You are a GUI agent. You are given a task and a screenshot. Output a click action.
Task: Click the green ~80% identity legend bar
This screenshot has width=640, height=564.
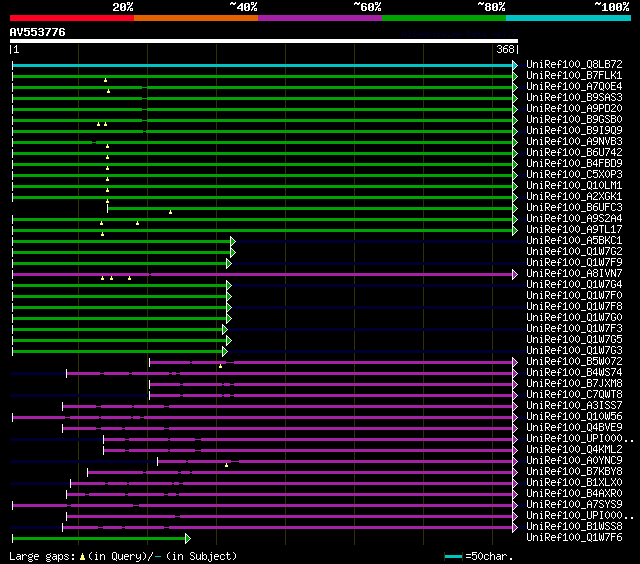tap(444, 18)
